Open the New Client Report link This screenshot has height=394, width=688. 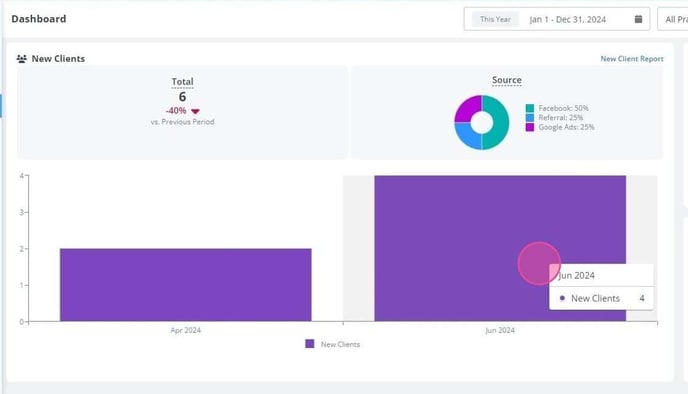(632, 59)
